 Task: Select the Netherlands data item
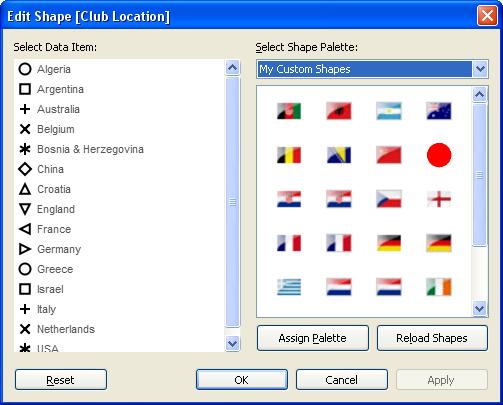pos(66,329)
